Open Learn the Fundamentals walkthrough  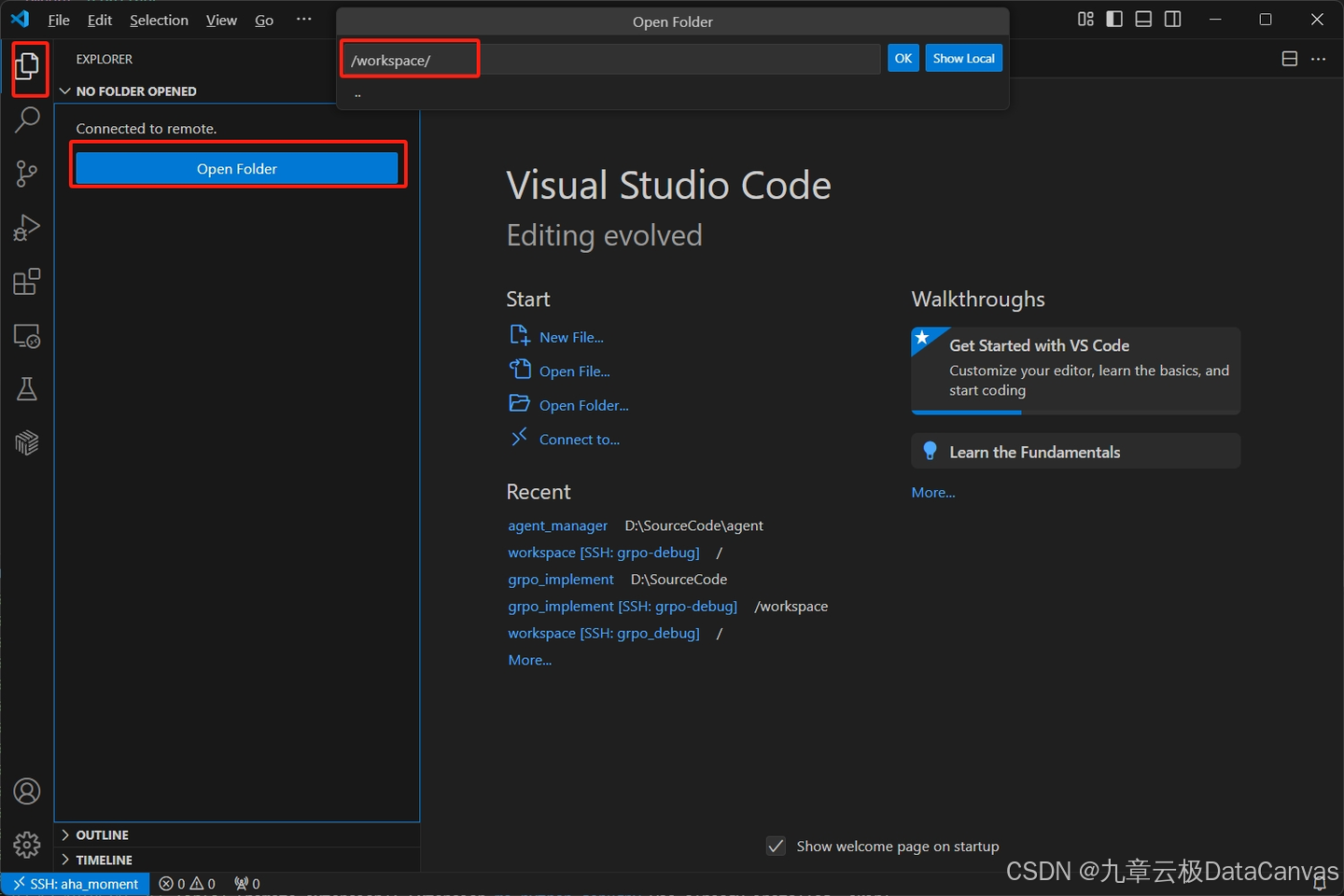click(x=1076, y=451)
